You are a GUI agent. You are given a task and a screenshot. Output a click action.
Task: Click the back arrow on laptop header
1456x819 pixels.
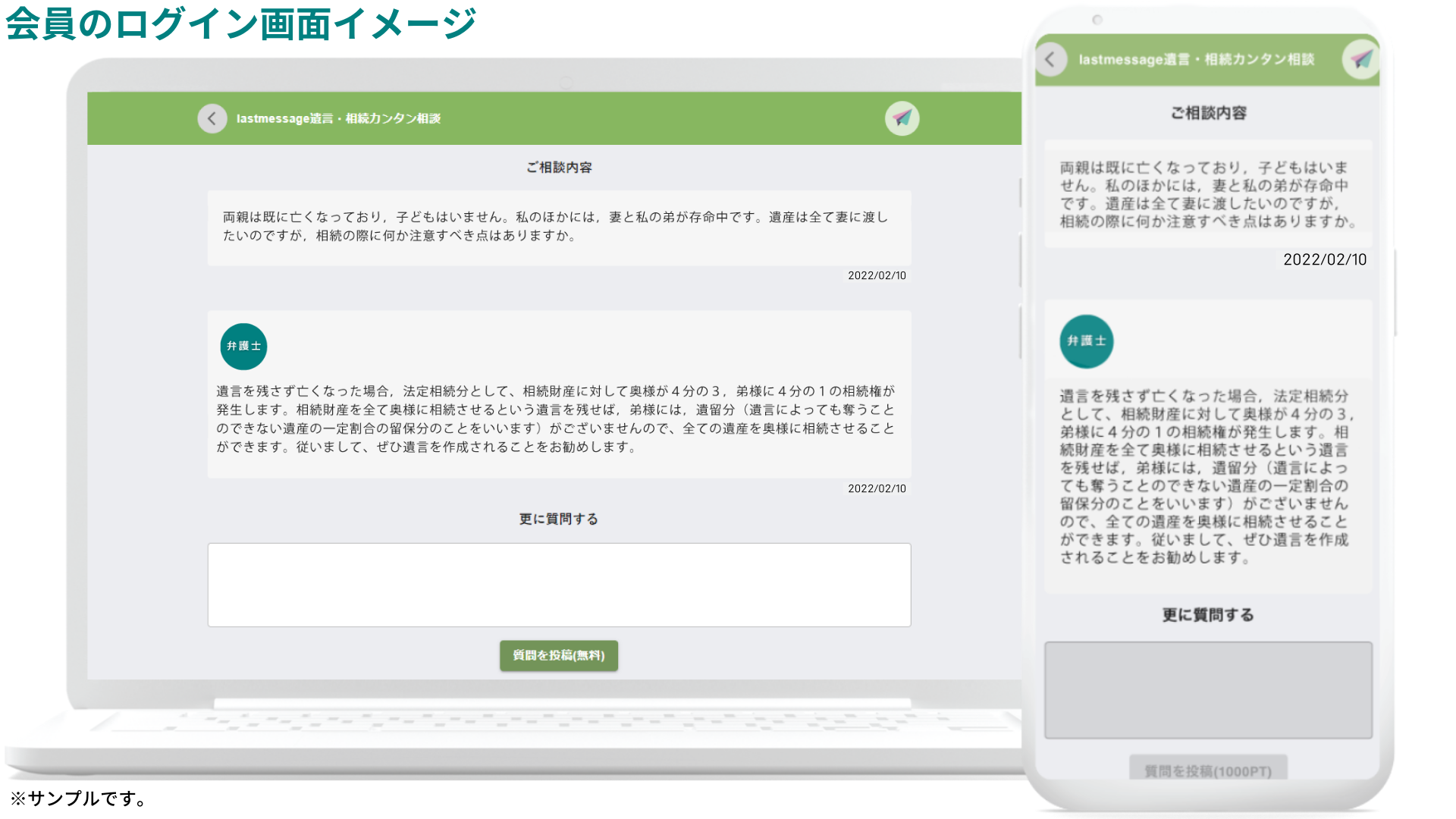pyautogui.click(x=212, y=118)
